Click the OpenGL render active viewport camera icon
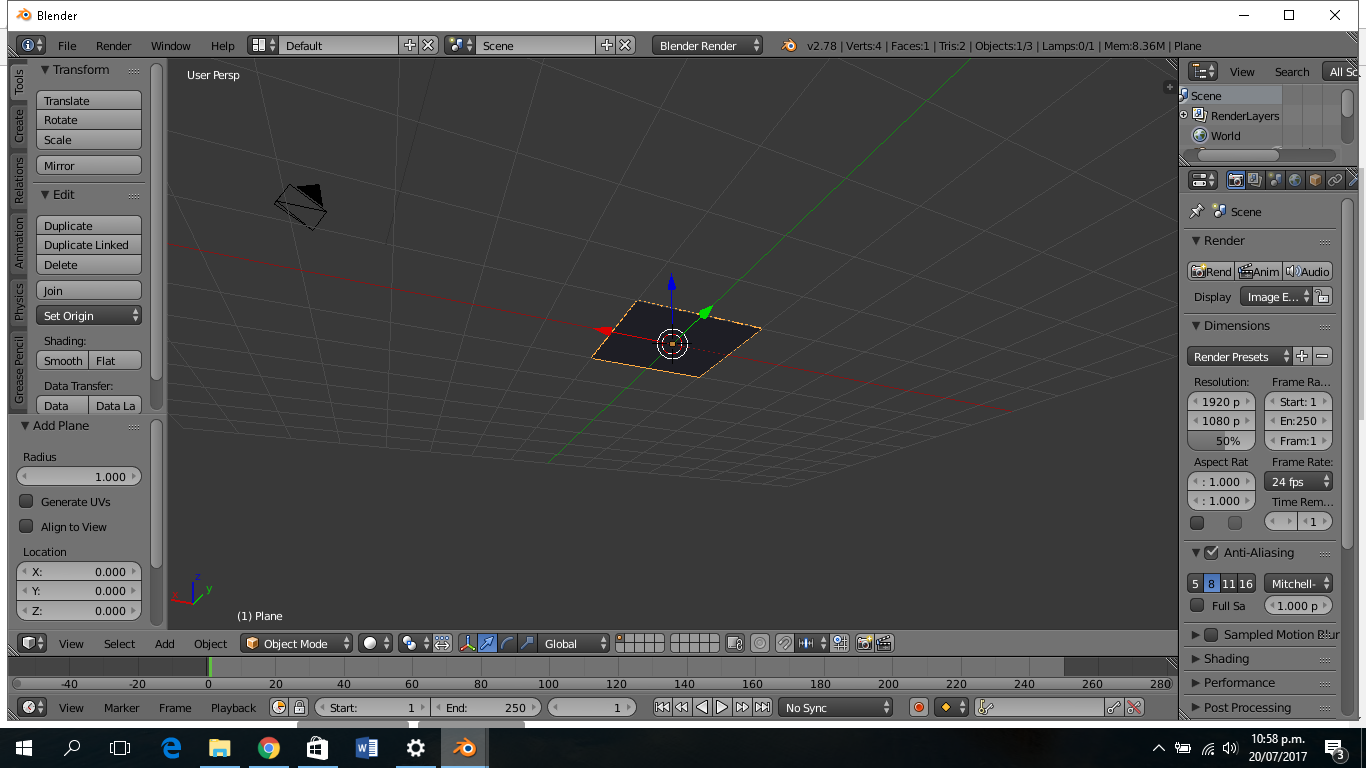The width and height of the screenshot is (1366, 768). (x=864, y=644)
